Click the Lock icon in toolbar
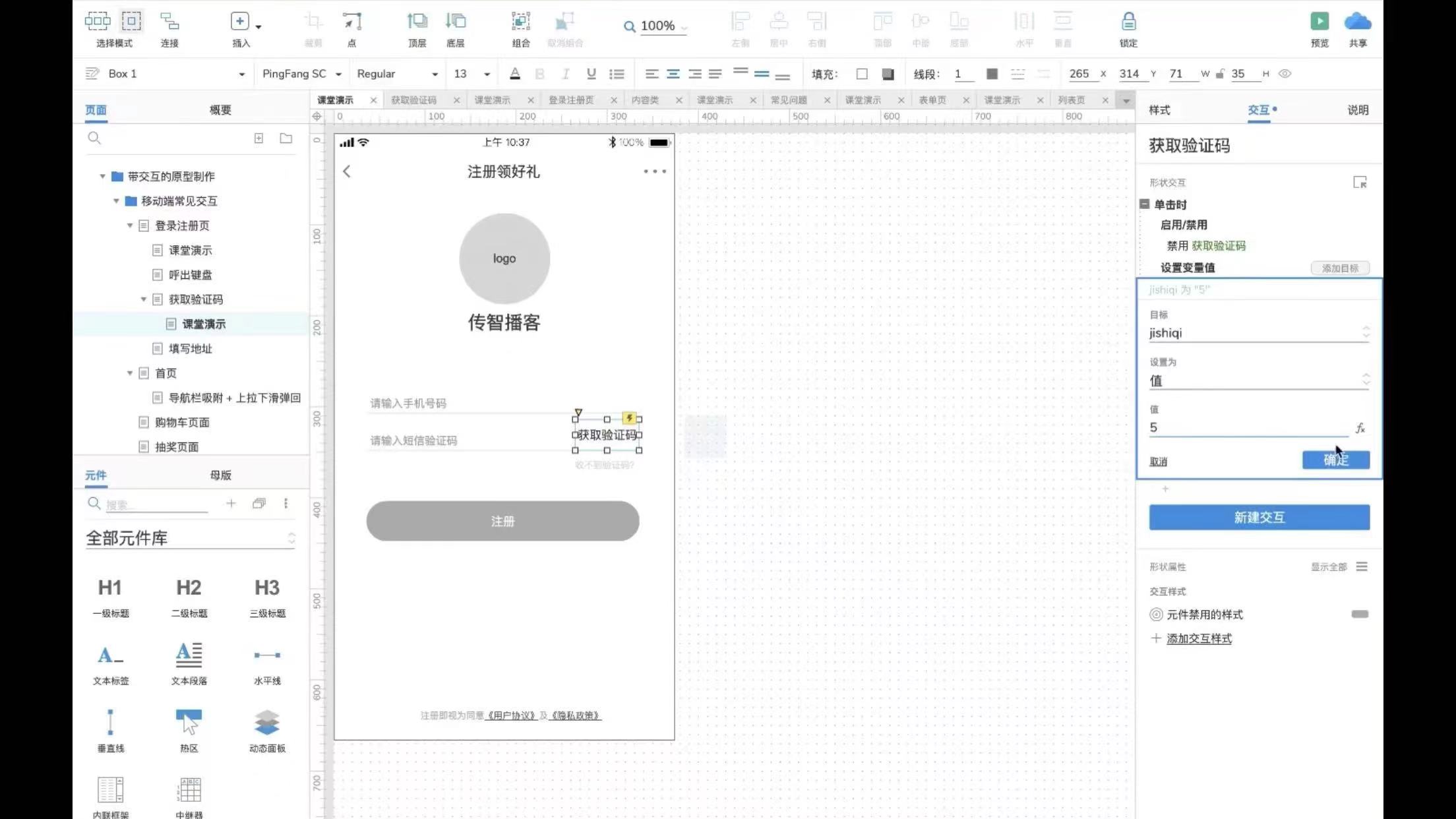The height and width of the screenshot is (819, 1456). [1128, 22]
